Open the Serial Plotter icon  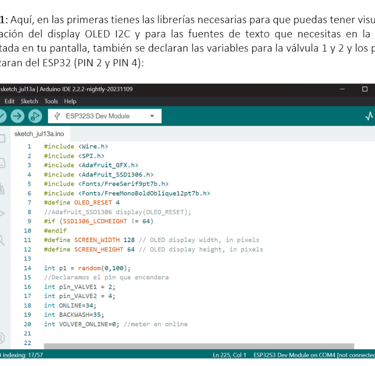pyautogui.click(x=370, y=116)
